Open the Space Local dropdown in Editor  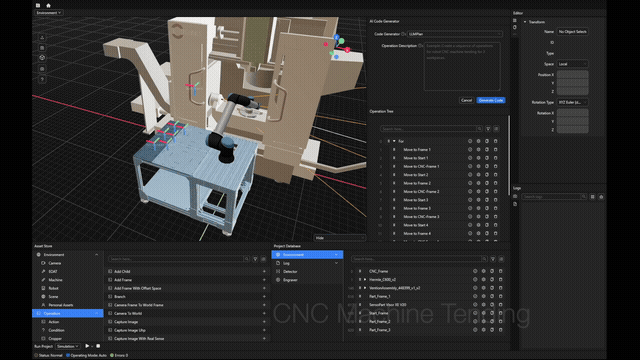click(573, 64)
